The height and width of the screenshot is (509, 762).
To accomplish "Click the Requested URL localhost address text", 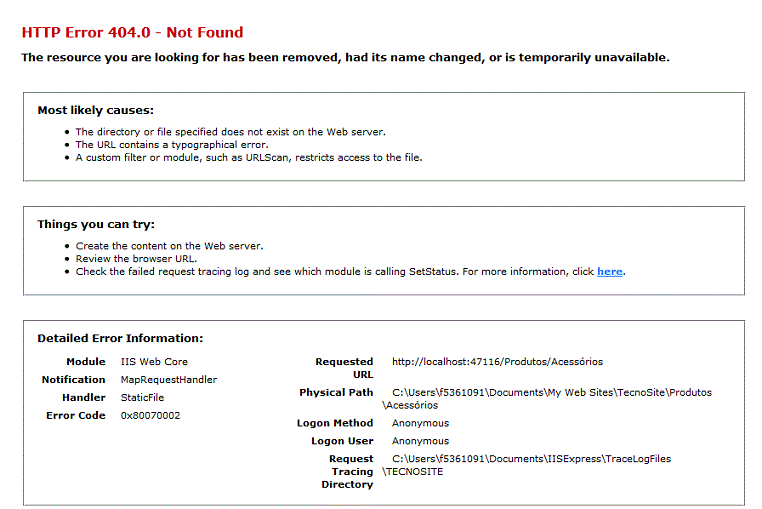I will point(497,362).
